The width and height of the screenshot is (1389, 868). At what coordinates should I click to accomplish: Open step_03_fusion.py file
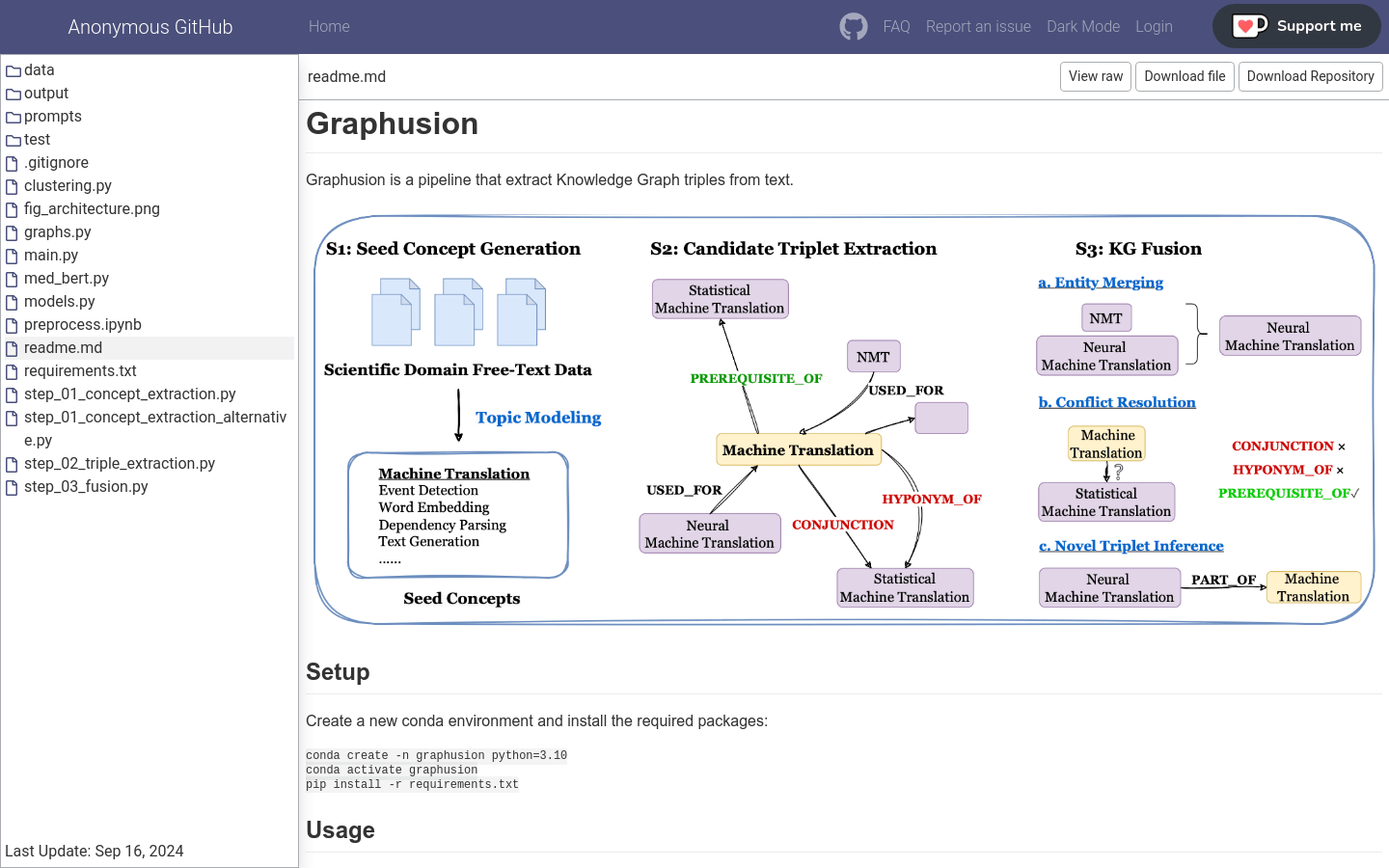[86, 487]
